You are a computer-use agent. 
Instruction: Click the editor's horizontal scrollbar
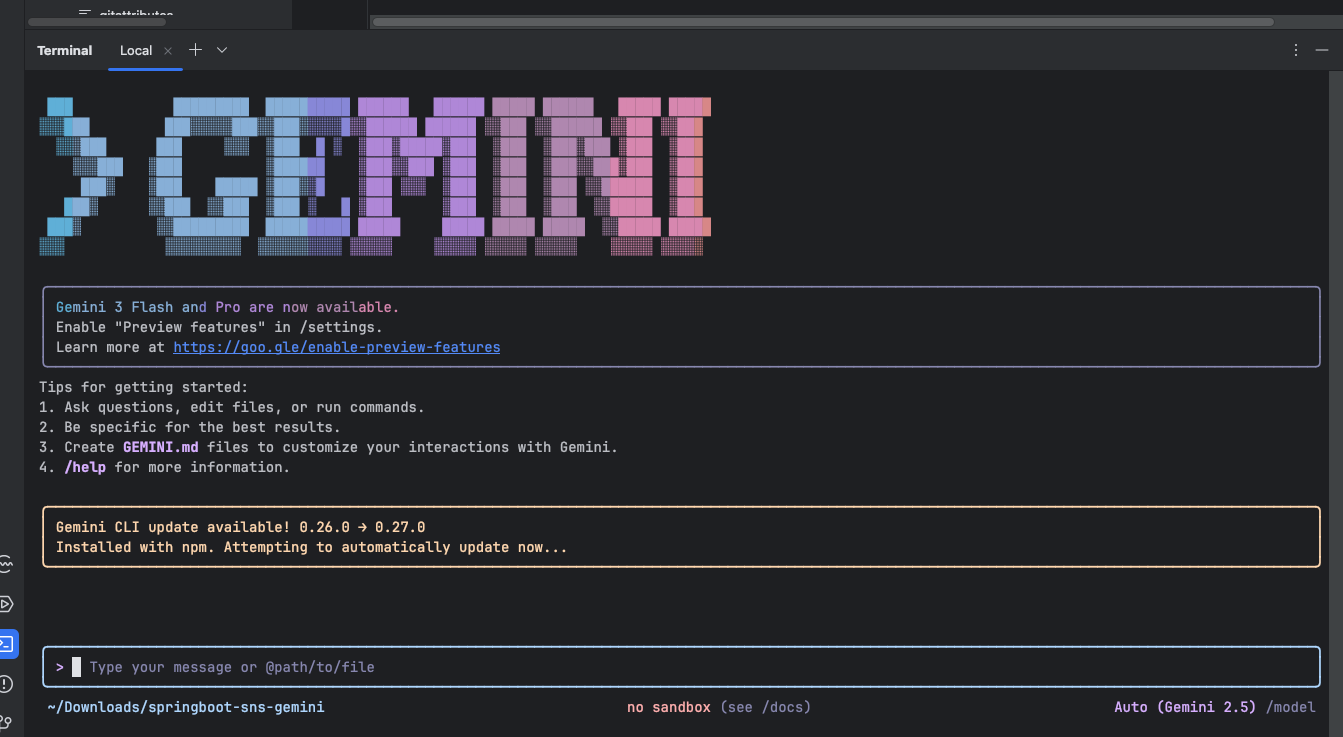point(822,21)
